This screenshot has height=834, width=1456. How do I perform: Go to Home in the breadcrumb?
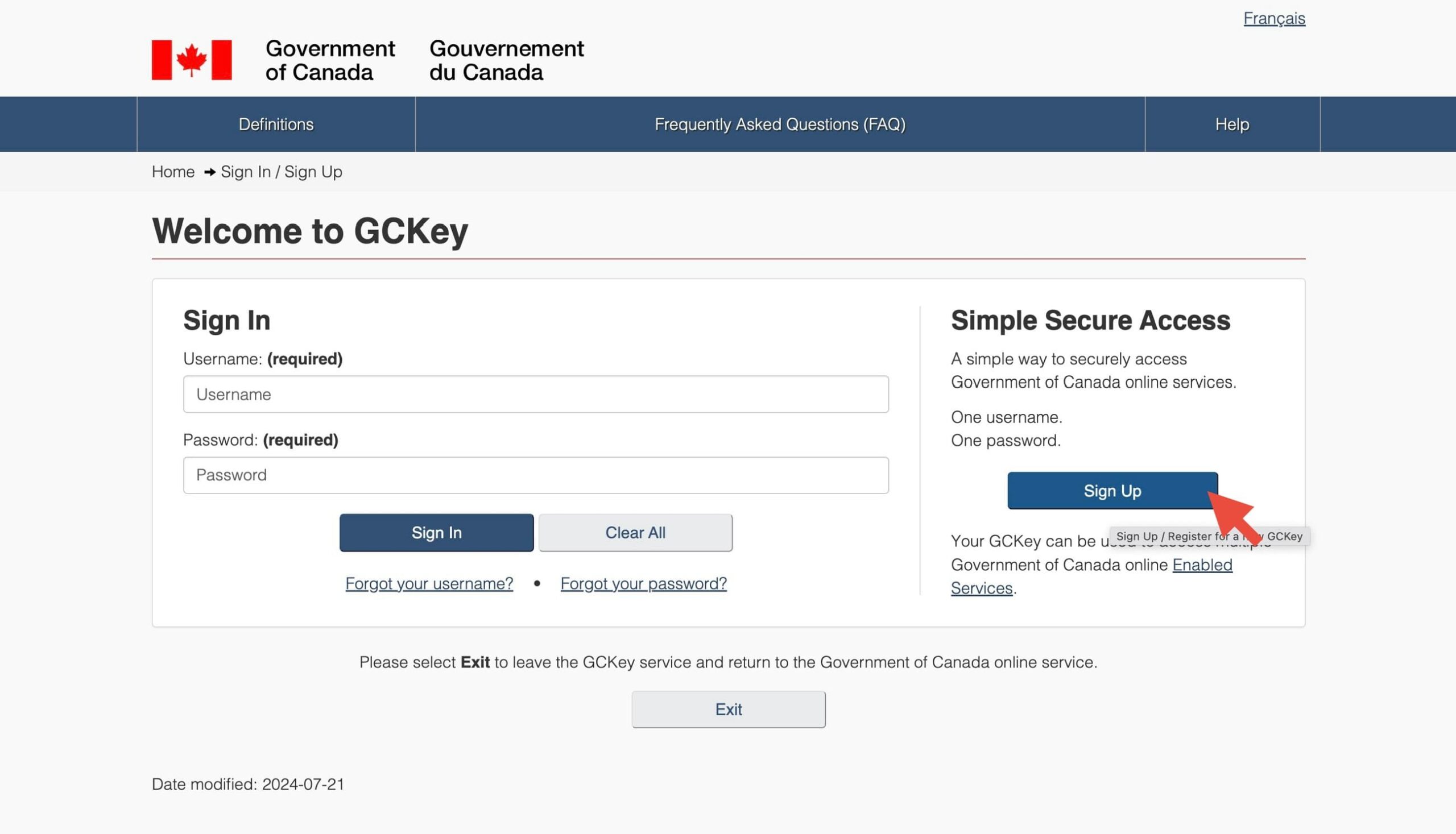[x=173, y=172]
